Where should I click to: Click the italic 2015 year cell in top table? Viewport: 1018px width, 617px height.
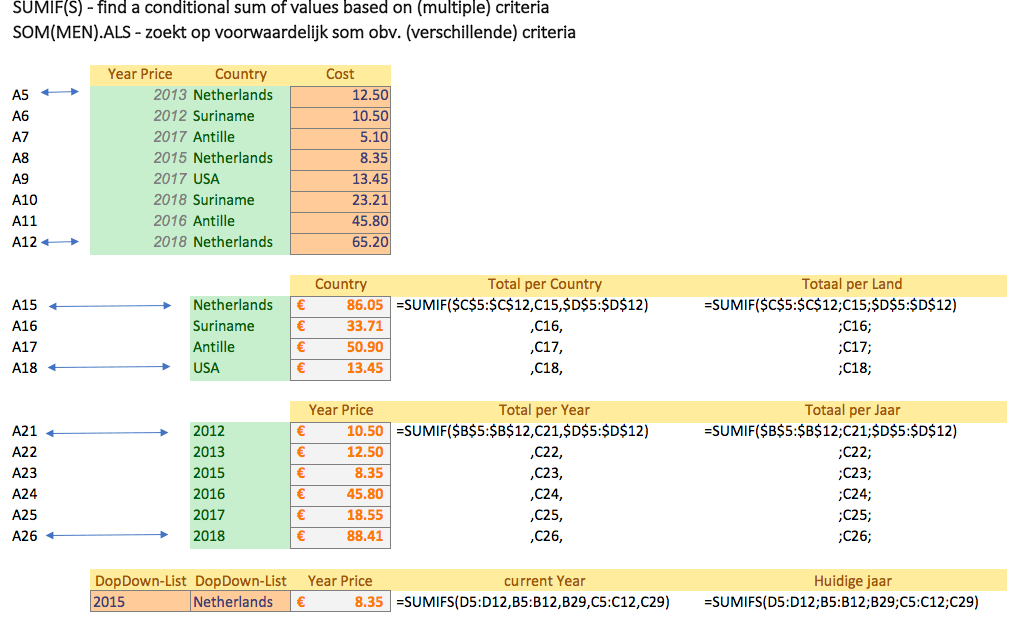tap(170, 158)
